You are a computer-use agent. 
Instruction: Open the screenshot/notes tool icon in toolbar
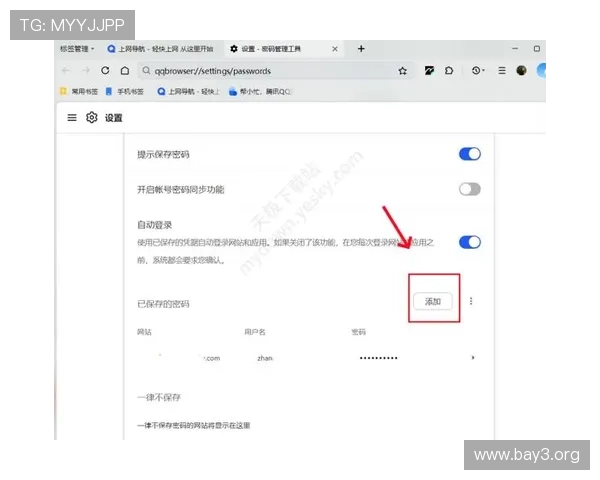pos(429,70)
